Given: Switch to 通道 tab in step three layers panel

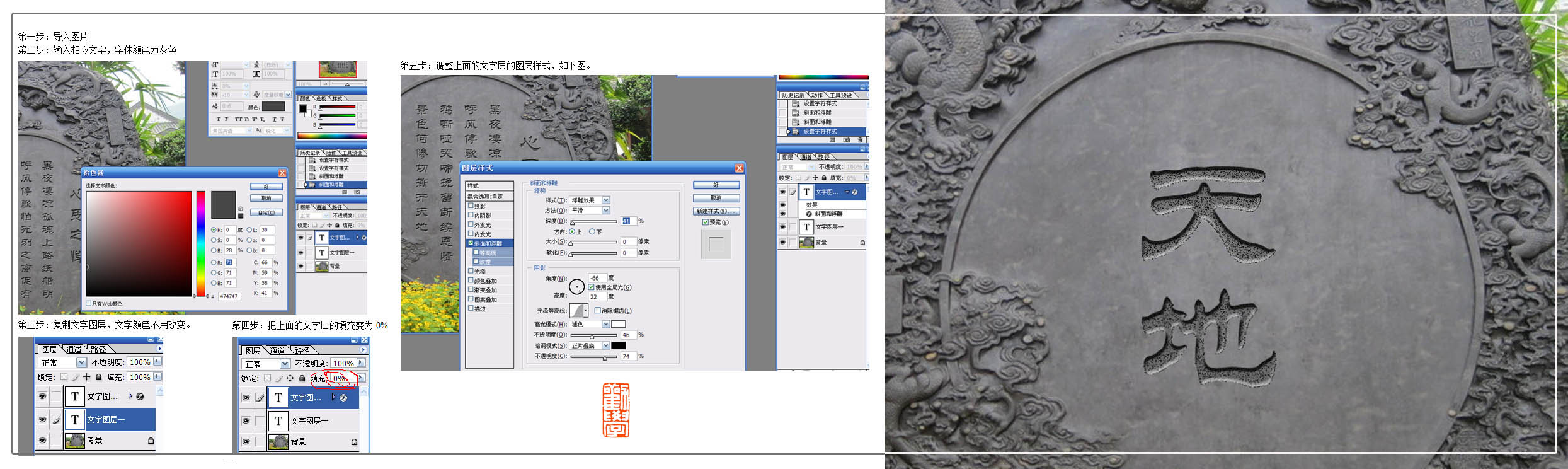Looking at the screenshot, I should click(74, 349).
